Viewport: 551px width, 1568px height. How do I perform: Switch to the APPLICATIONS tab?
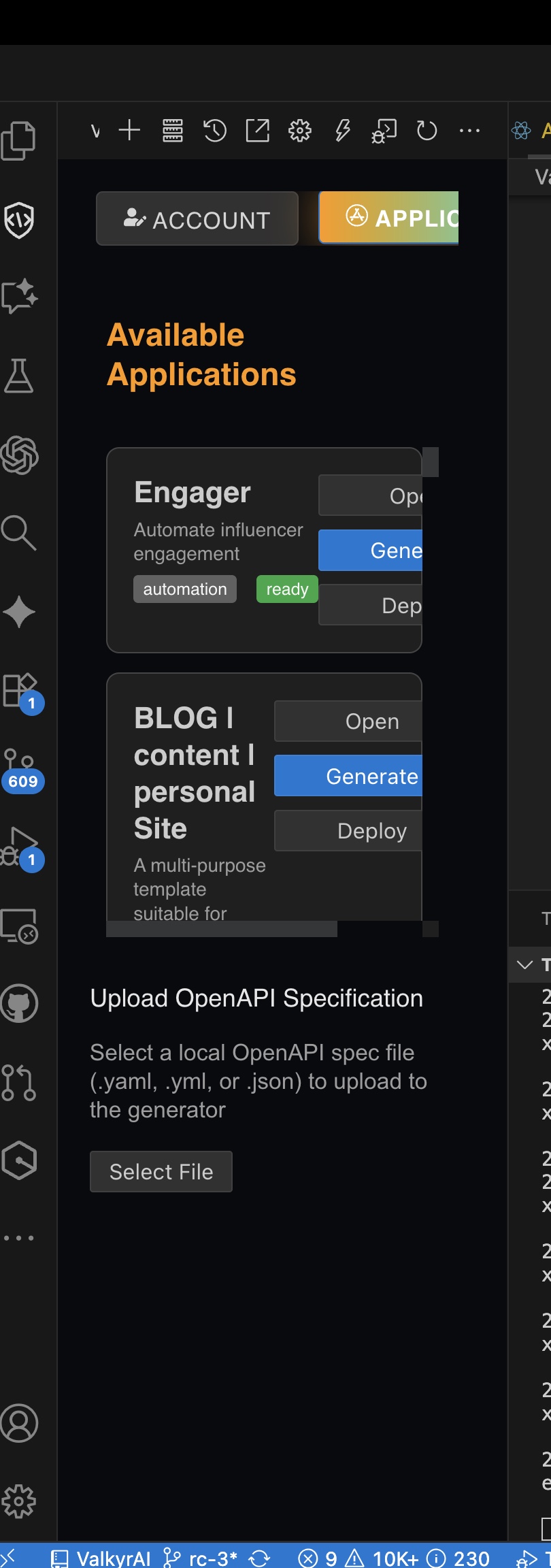(x=389, y=217)
